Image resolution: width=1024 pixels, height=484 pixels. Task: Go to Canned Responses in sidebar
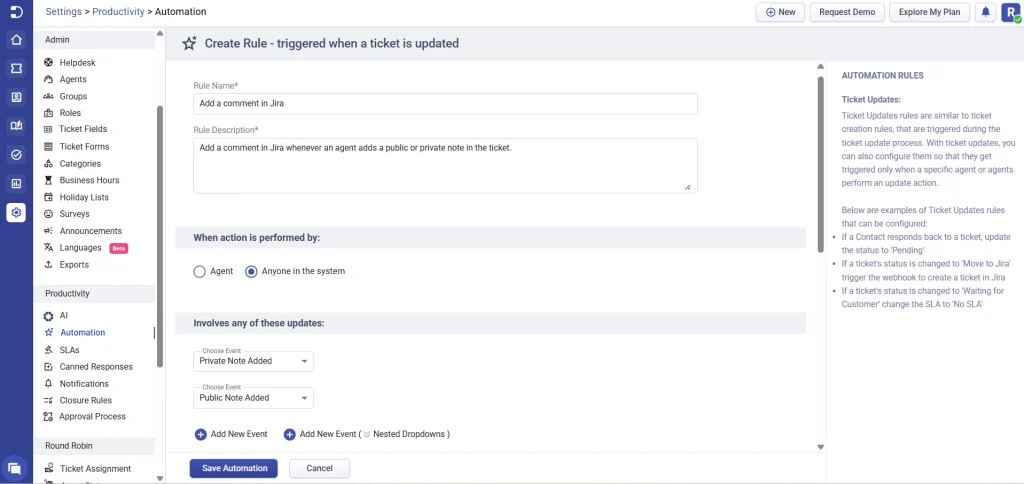[95, 367]
